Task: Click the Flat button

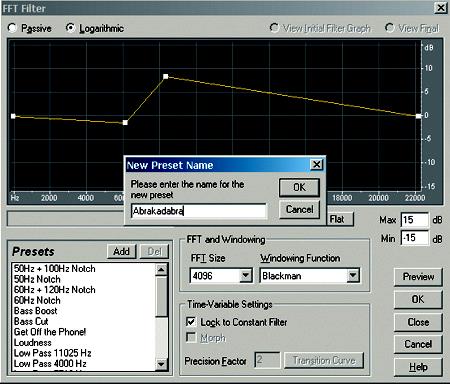Action: 339,219
